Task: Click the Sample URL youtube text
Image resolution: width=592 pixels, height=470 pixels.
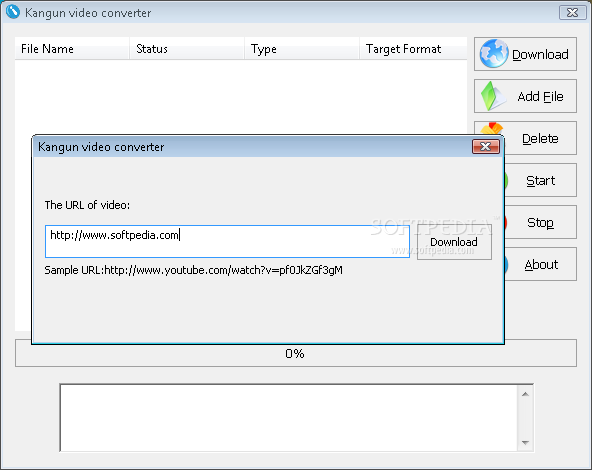Action: click(x=193, y=270)
